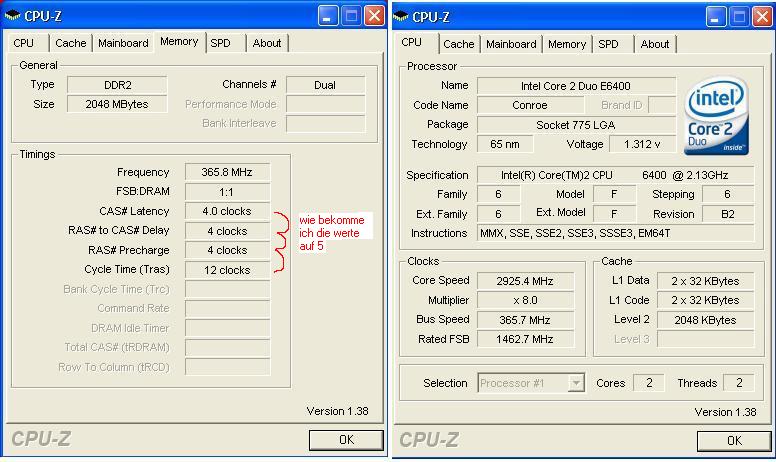The width and height of the screenshot is (776, 462).
Task: Click the Bus Speed value 365.7 MHz
Action: (525, 320)
